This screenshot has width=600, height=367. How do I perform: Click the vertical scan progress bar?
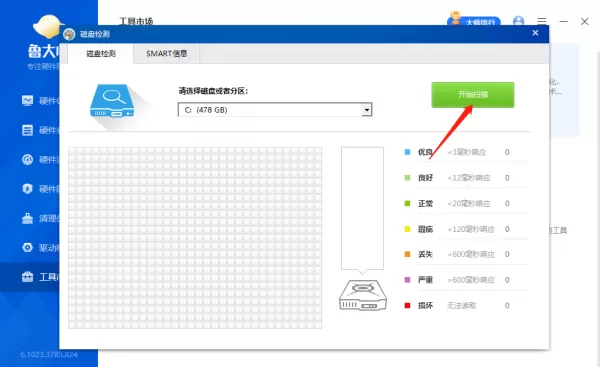tap(362, 208)
